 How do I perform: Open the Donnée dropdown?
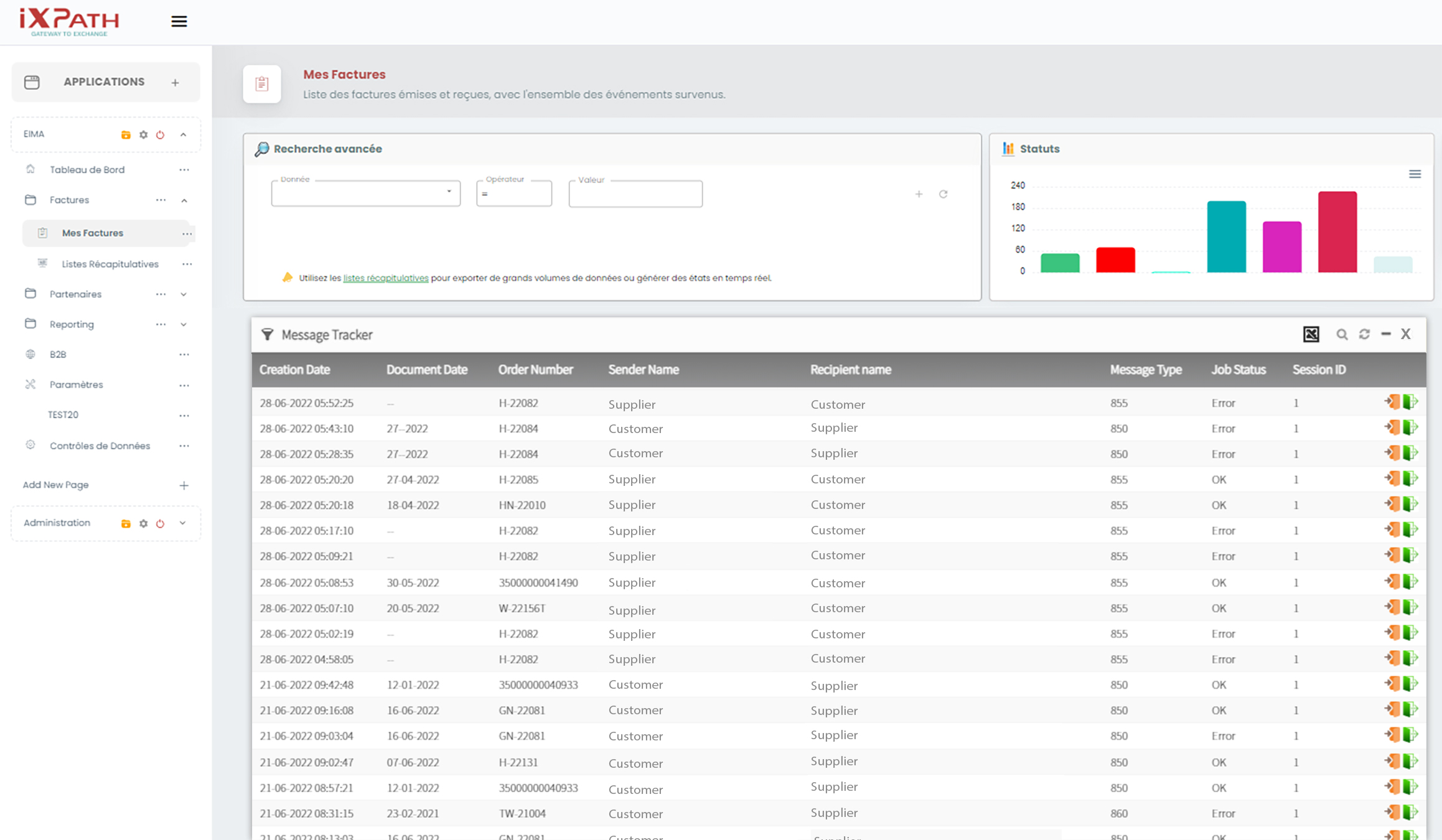(x=366, y=194)
